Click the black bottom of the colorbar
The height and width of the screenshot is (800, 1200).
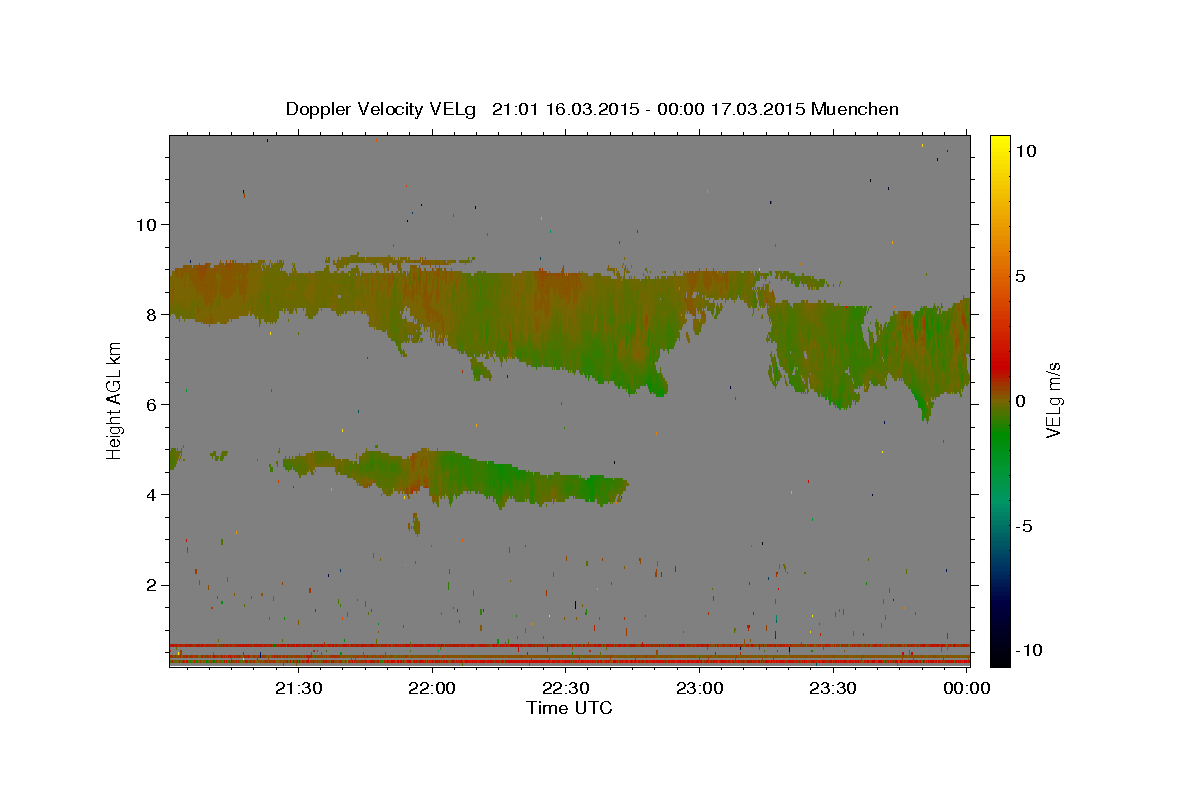click(x=999, y=652)
